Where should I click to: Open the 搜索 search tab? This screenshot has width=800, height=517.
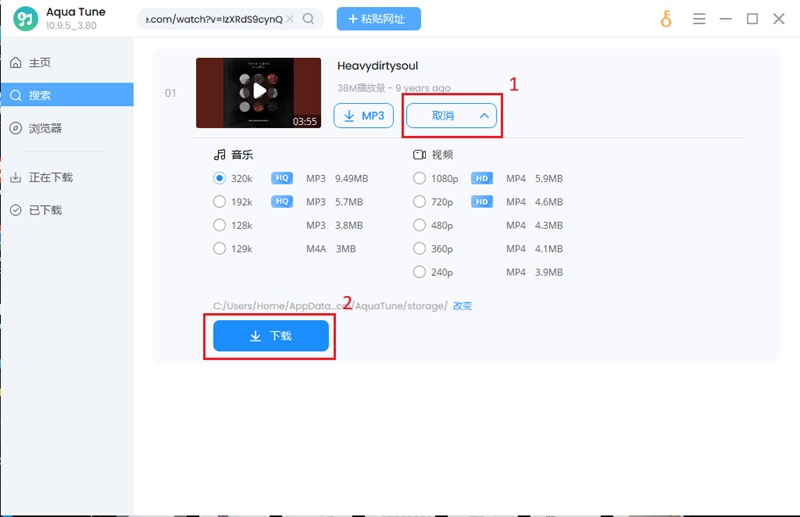click(x=67, y=95)
